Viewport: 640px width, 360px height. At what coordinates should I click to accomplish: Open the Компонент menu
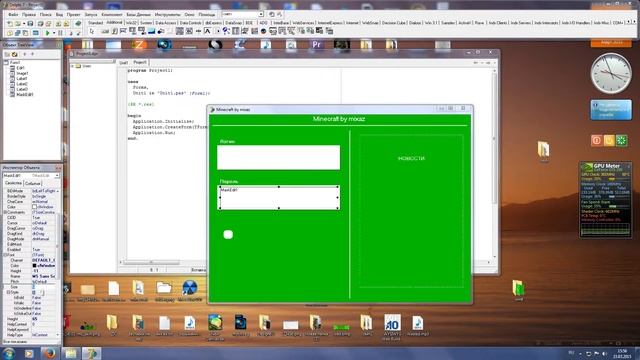pos(111,14)
